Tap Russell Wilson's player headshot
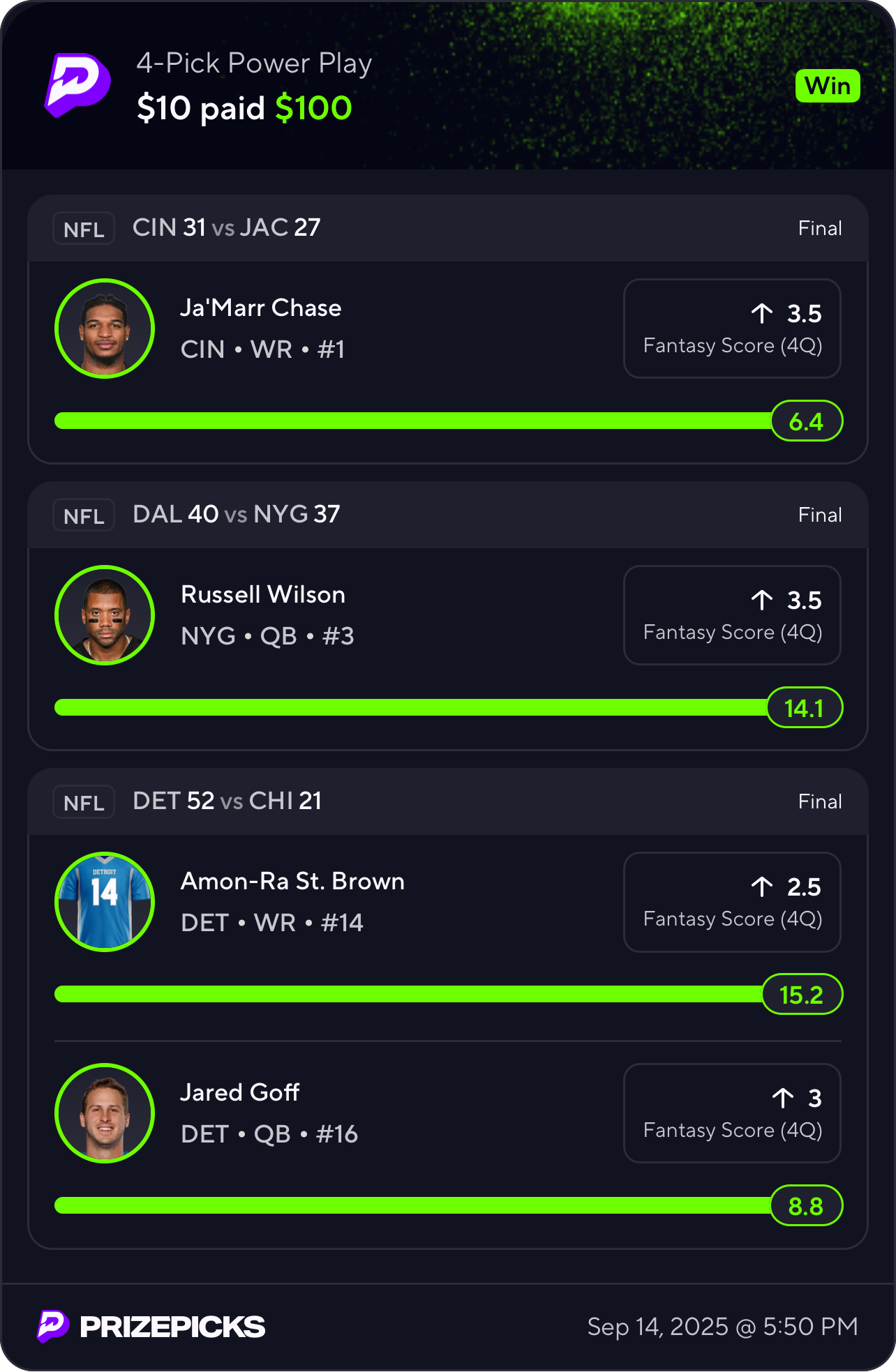This screenshot has height=1372, width=896. [x=105, y=615]
